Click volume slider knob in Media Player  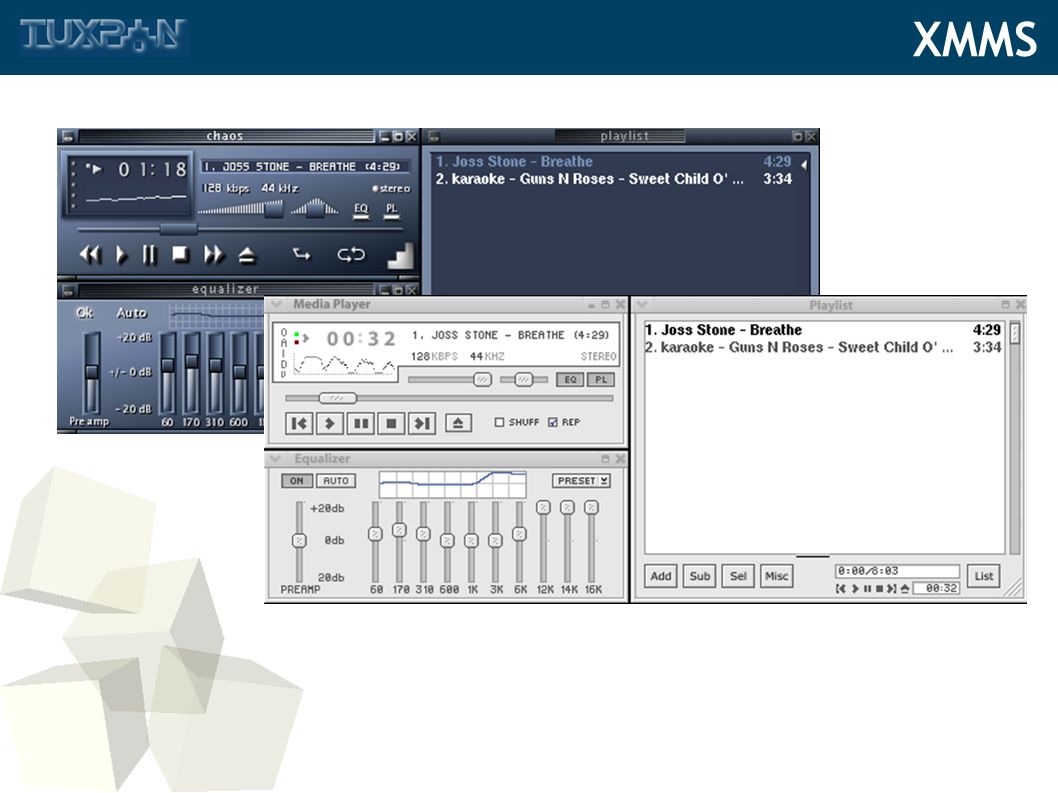(482, 380)
